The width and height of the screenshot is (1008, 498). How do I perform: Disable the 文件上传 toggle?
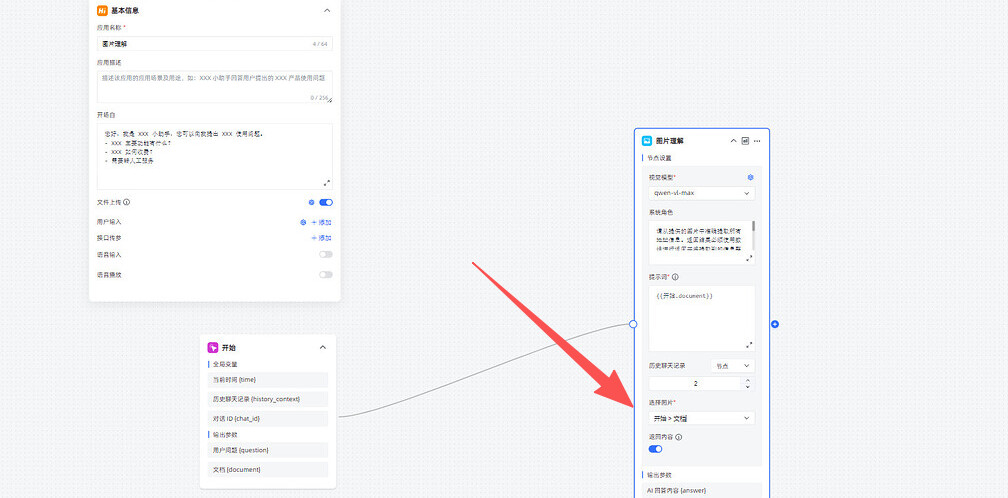[326, 202]
